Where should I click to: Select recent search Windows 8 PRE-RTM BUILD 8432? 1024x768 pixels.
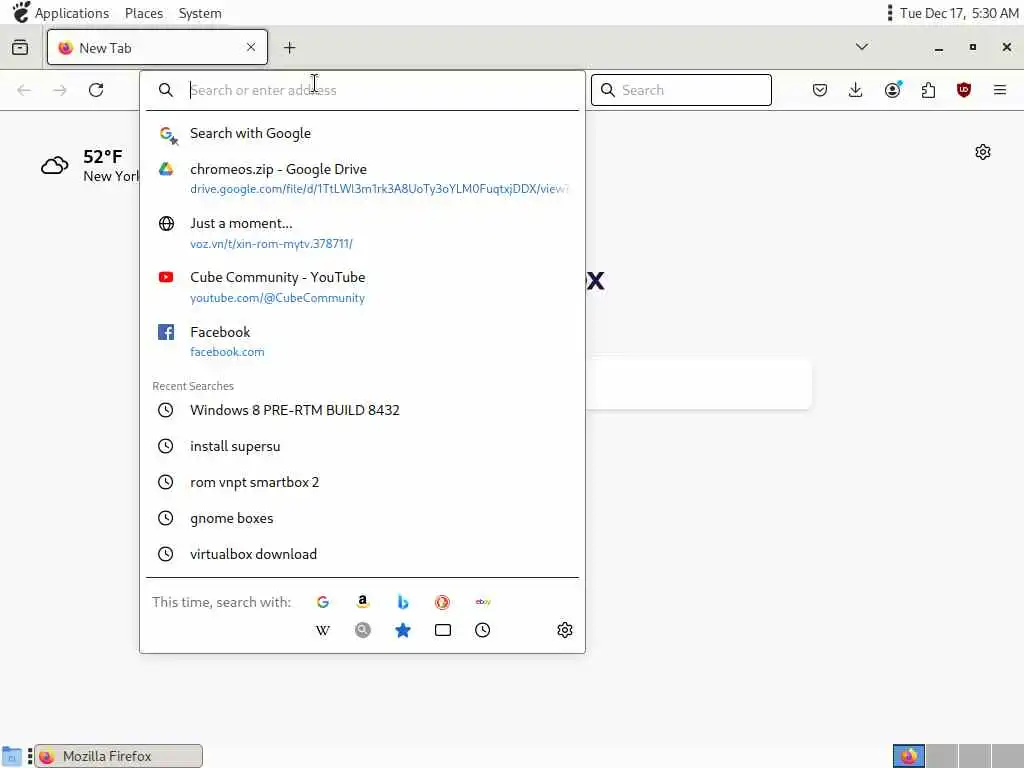click(362, 410)
